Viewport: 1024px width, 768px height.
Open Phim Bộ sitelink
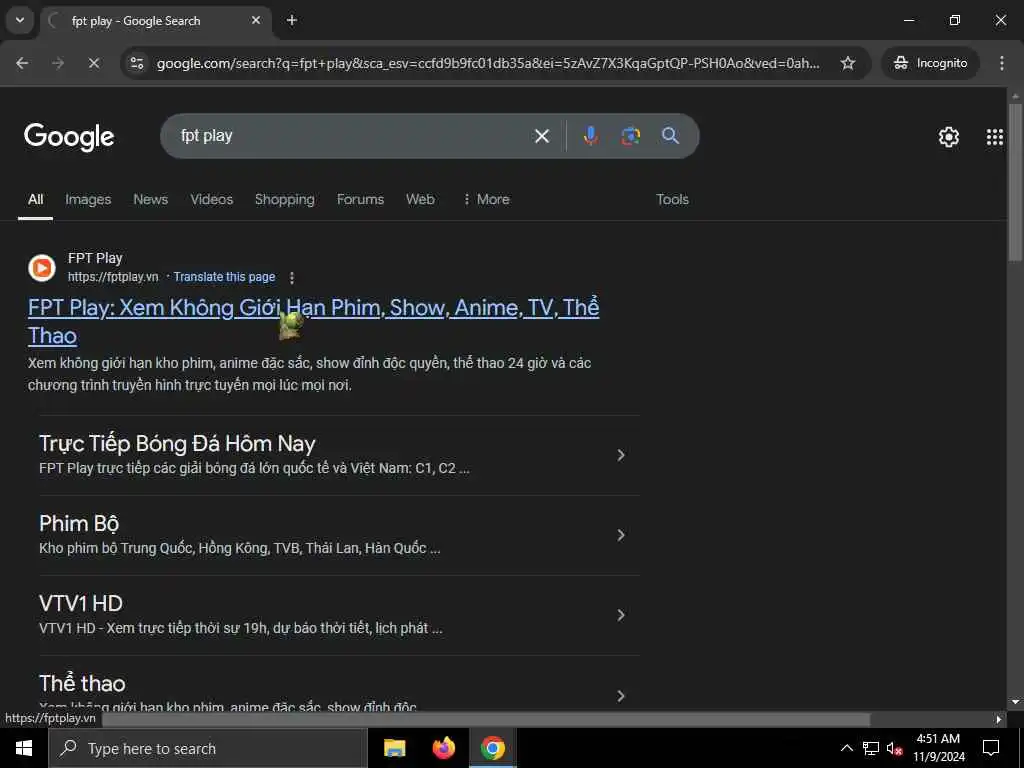click(x=79, y=524)
